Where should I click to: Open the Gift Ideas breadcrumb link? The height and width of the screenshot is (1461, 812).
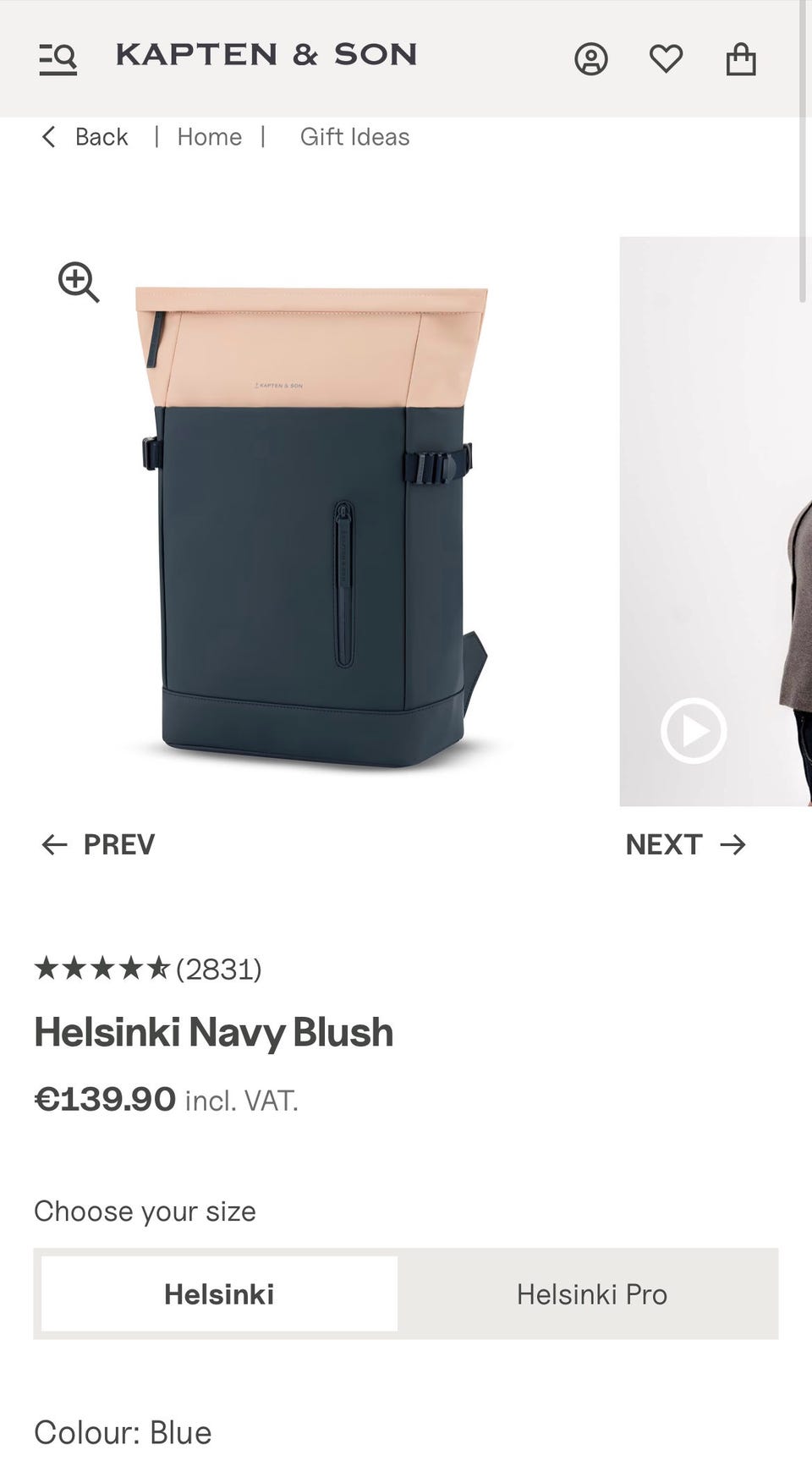(354, 137)
